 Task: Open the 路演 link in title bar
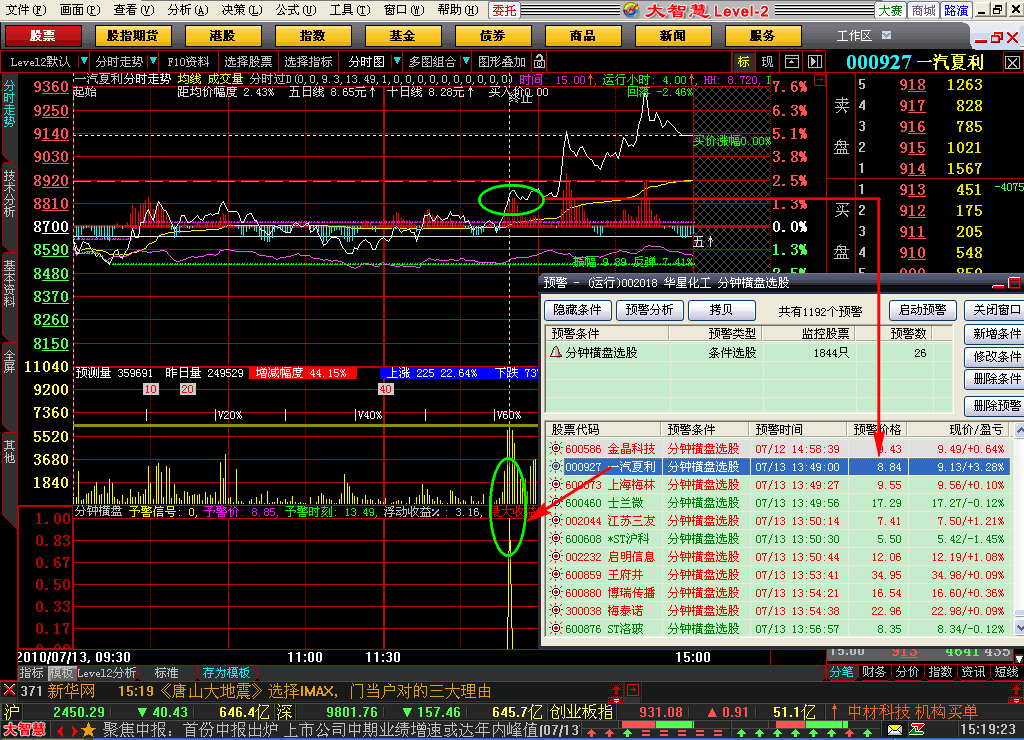(957, 10)
